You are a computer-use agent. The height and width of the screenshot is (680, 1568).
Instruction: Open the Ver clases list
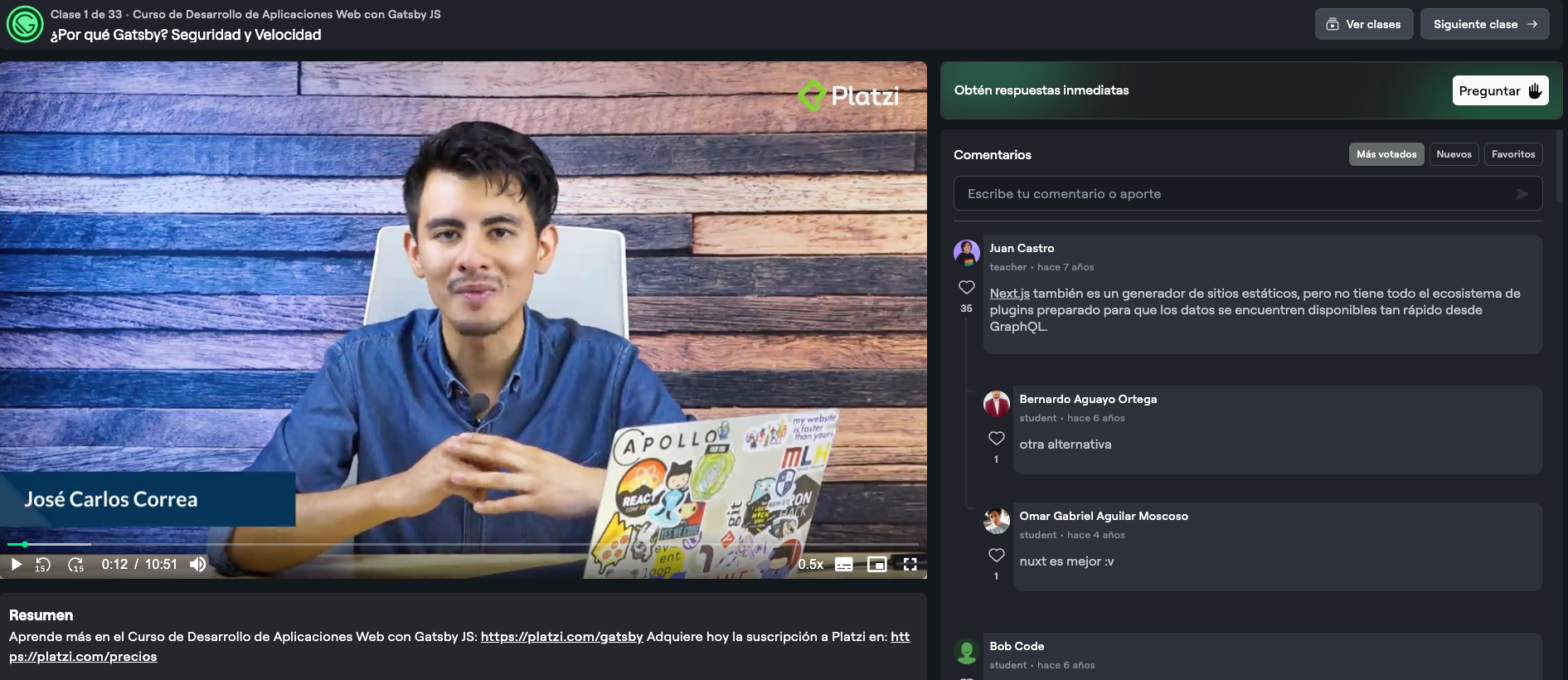pos(1364,24)
